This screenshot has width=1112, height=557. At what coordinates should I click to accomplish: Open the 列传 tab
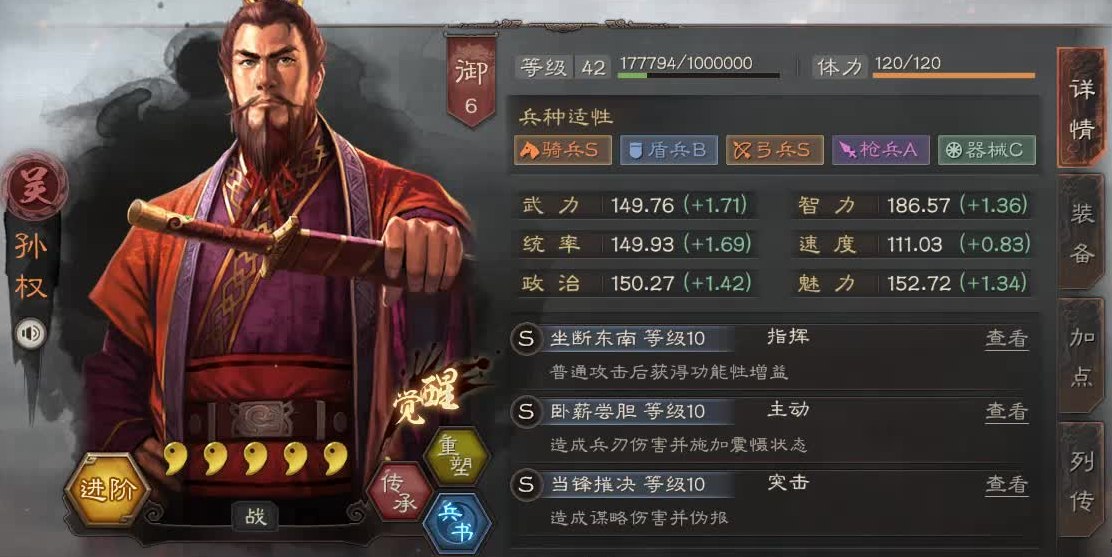point(1082,481)
